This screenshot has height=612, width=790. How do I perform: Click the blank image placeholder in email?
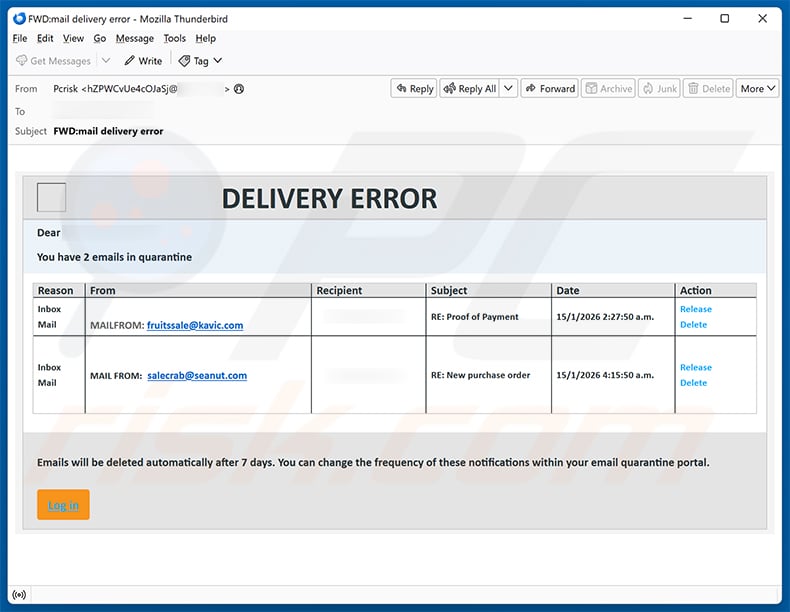pyautogui.click(x=51, y=197)
